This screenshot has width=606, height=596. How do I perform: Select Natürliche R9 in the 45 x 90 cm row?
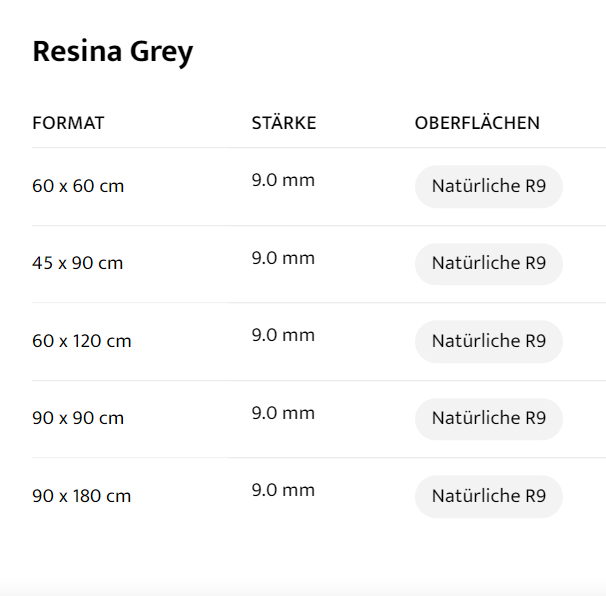click(488, 264)
